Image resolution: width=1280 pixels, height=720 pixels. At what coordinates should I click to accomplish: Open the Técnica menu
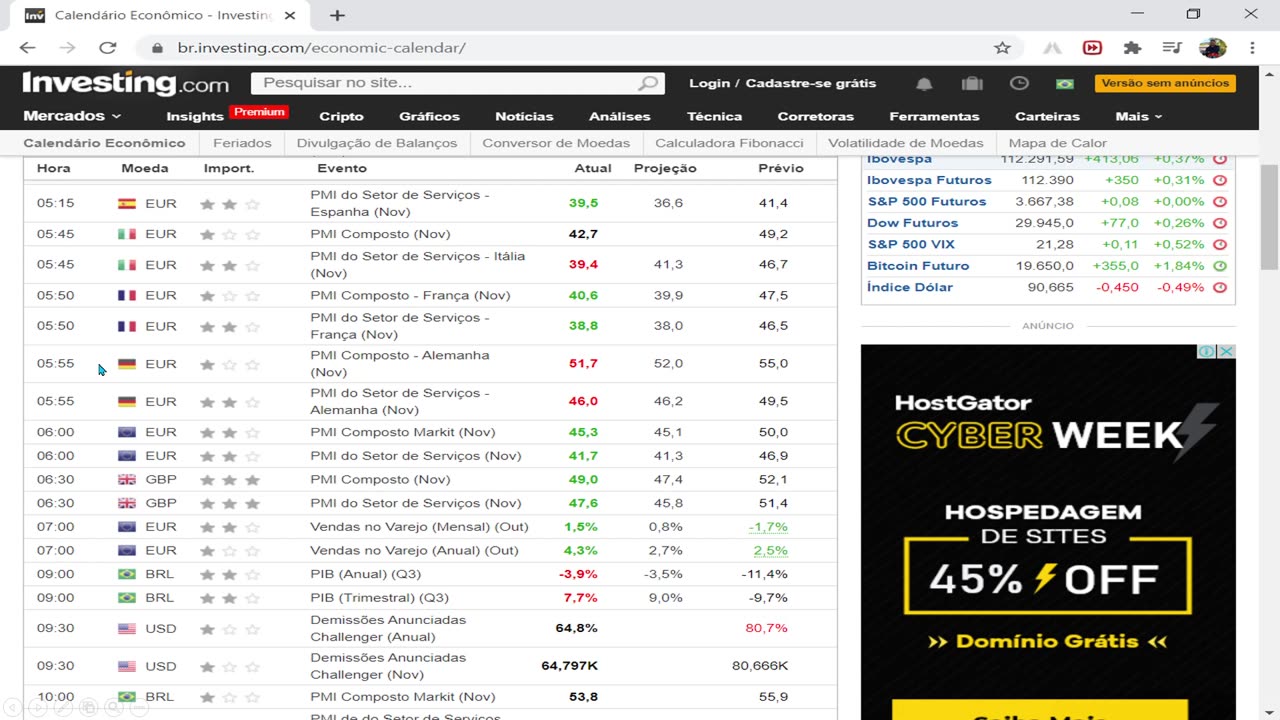click(715, 116)
